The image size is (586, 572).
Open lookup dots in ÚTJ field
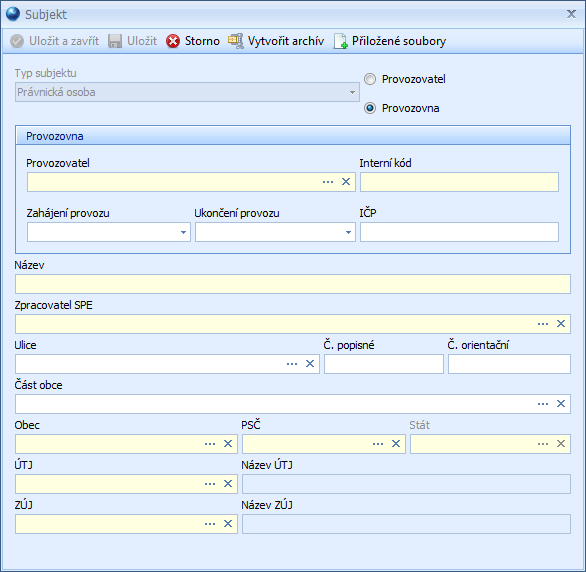point(210,484)
